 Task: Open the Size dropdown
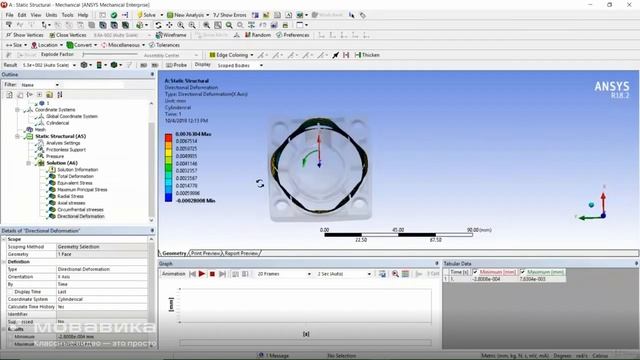(16, 45)
